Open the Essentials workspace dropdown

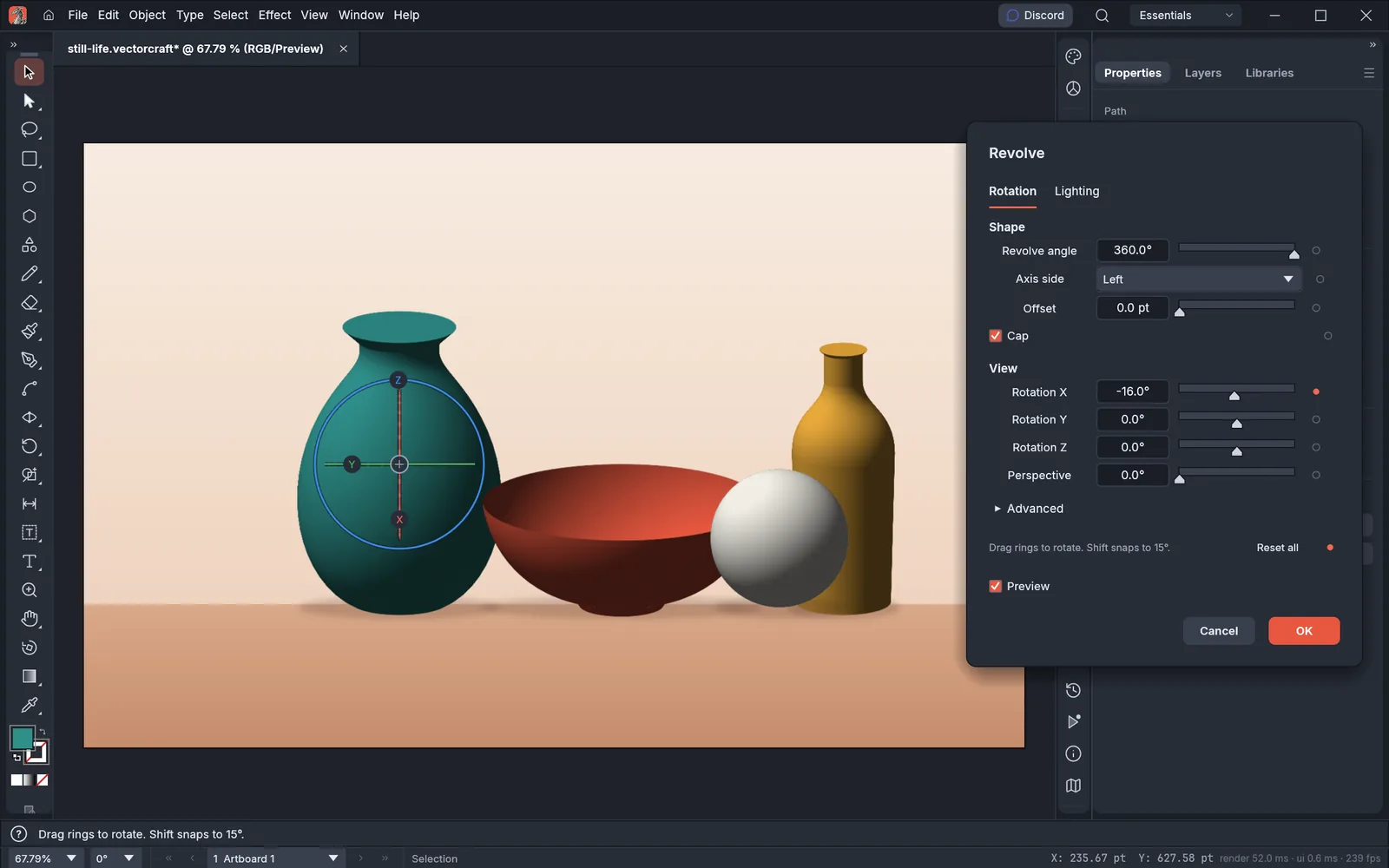click(1185, 16)
